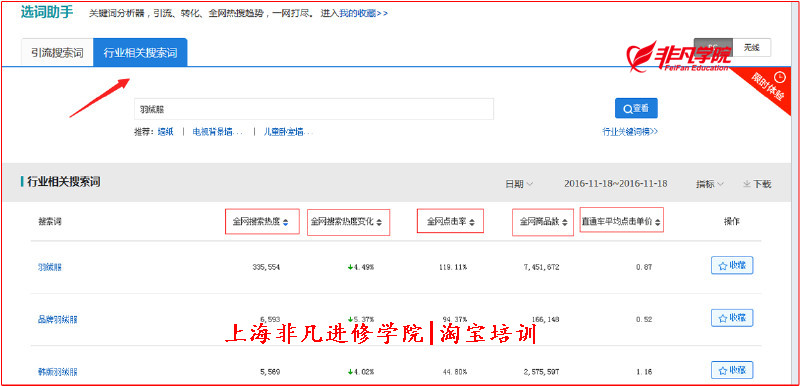Viewport: 800px width, 386px height.
Task: Click the heat change value 4.49%
Action: coord(361,267)
